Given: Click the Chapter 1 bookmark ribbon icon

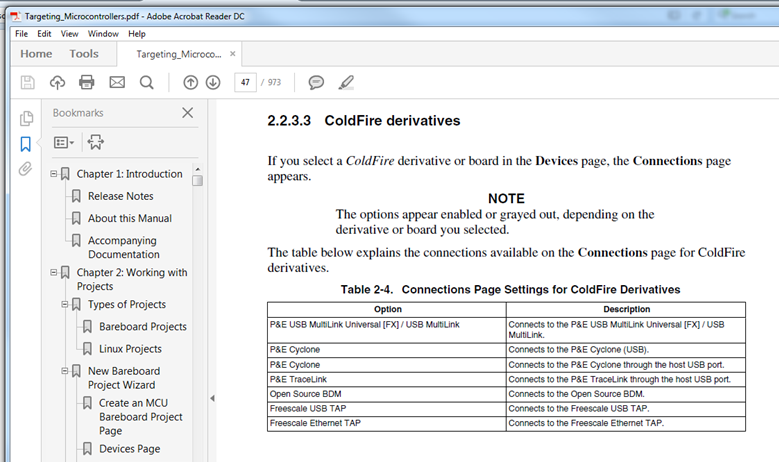Looking at the screenshot, I should tap(65, 174).
